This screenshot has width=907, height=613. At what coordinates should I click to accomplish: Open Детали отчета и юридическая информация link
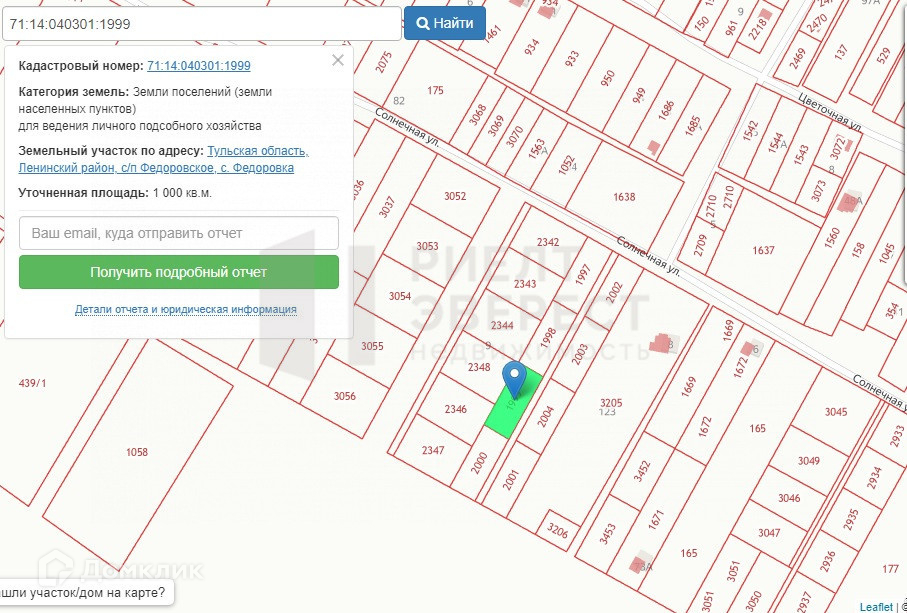tap(186, 310)
